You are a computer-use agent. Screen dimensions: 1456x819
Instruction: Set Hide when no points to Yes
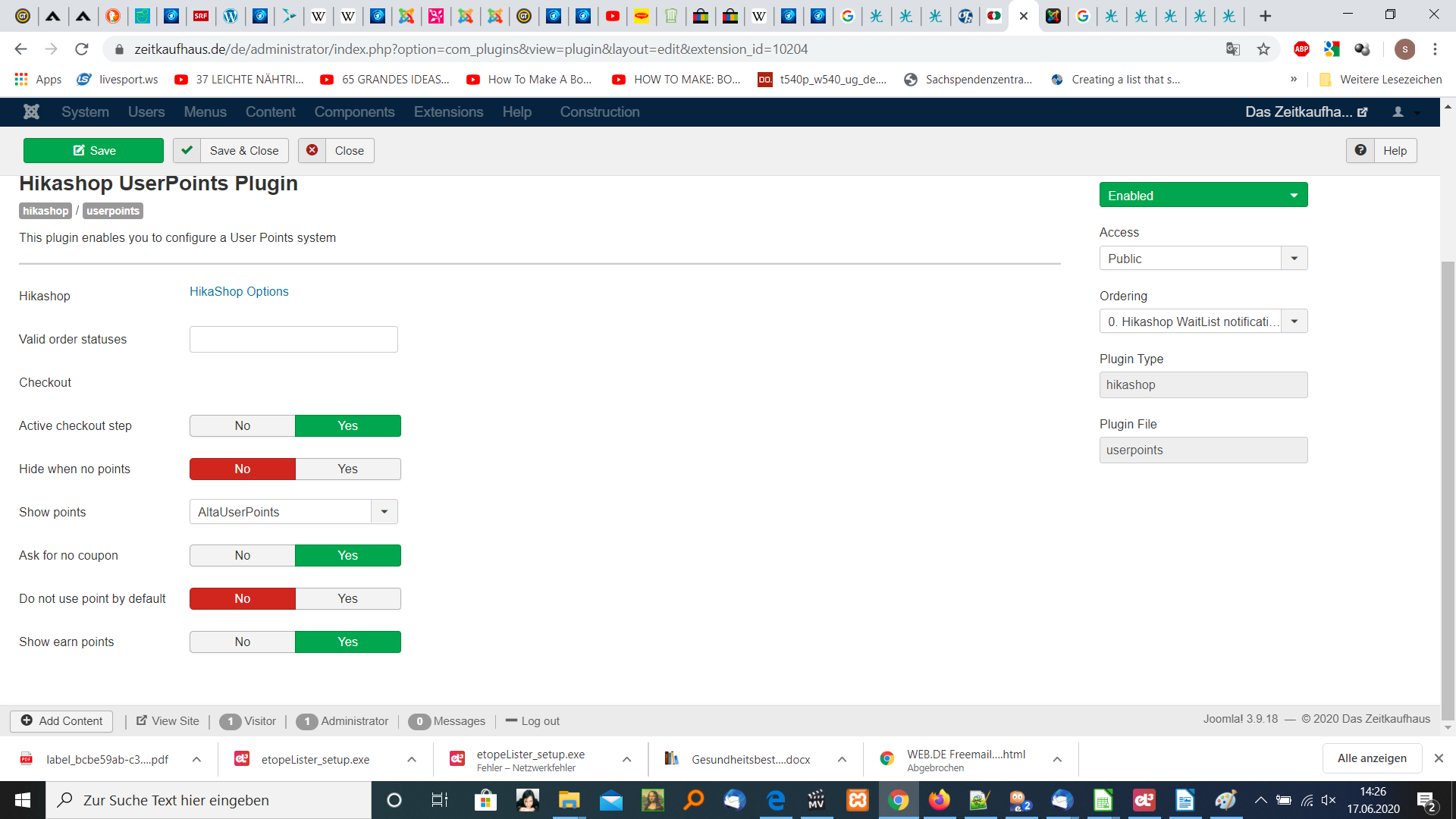point(347,469)
